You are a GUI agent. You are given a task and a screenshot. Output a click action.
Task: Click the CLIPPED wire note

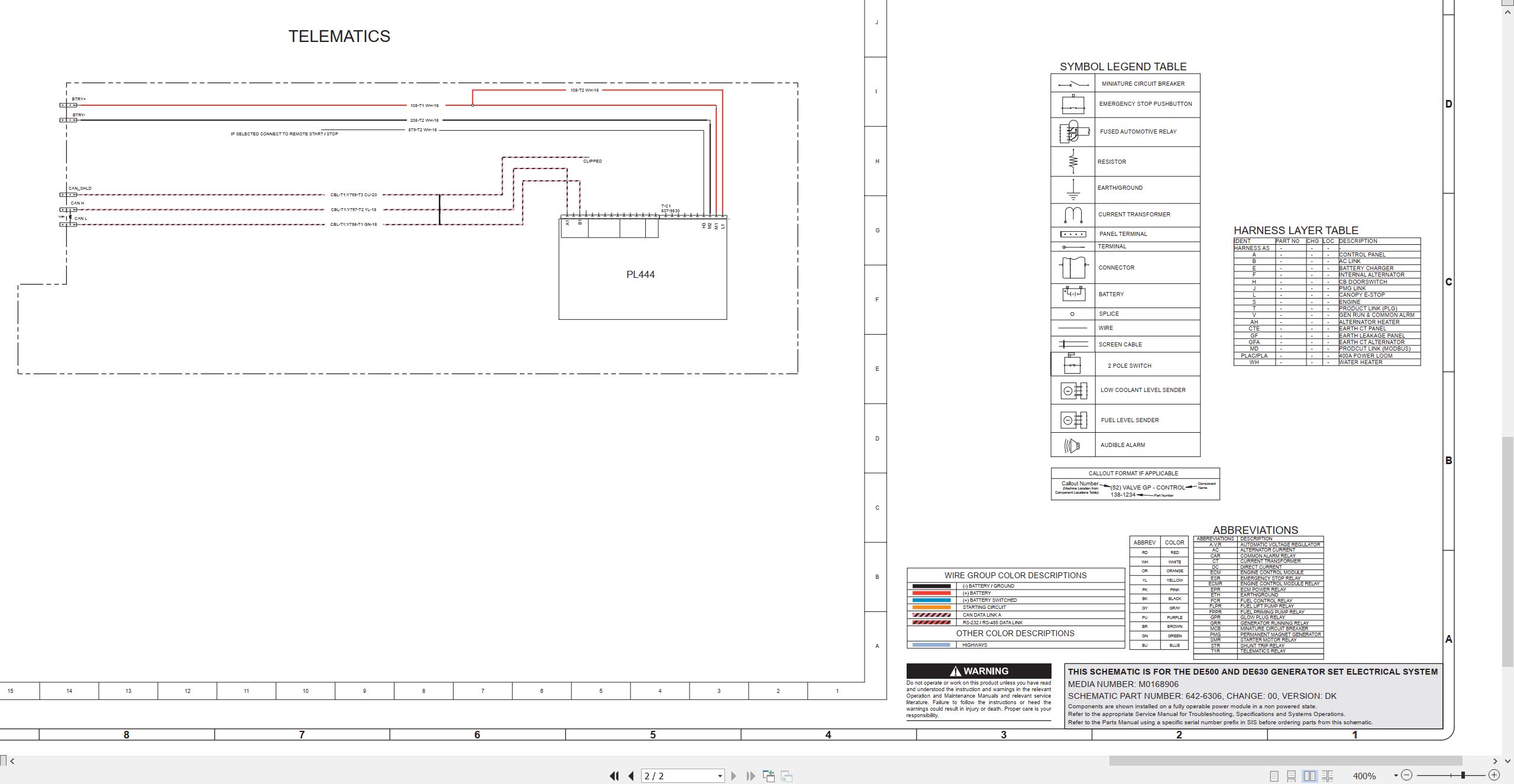(x=593, y=161)
